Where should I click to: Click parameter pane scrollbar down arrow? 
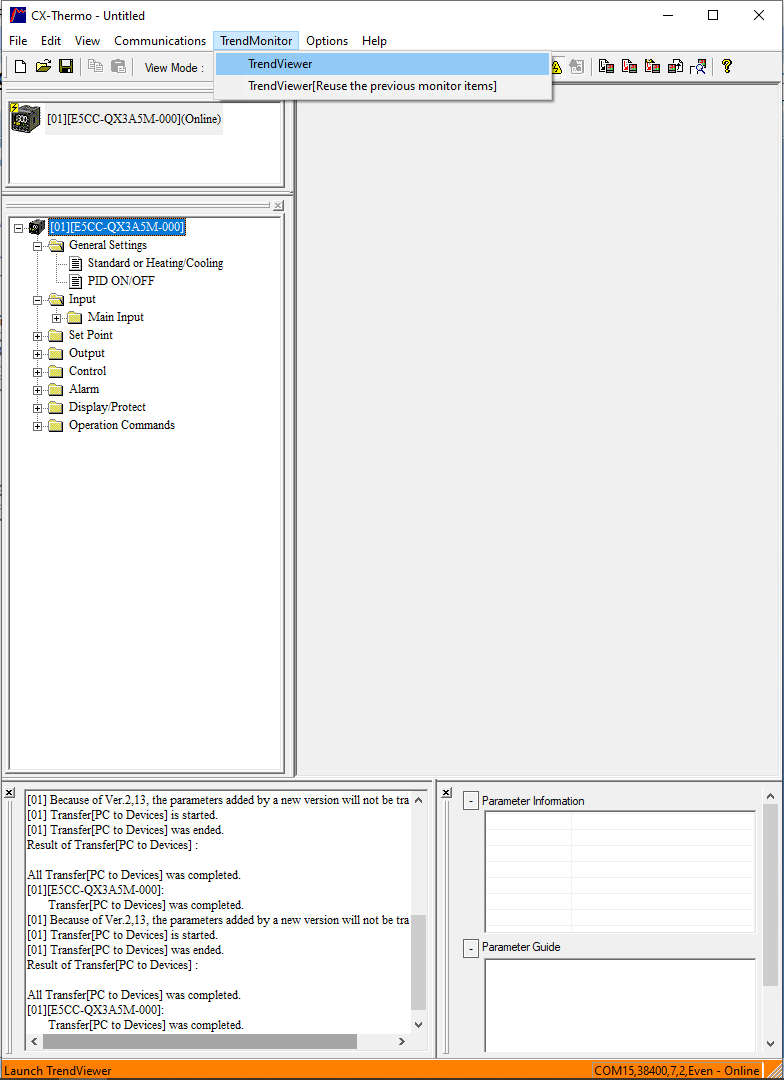pos(770,1044)
